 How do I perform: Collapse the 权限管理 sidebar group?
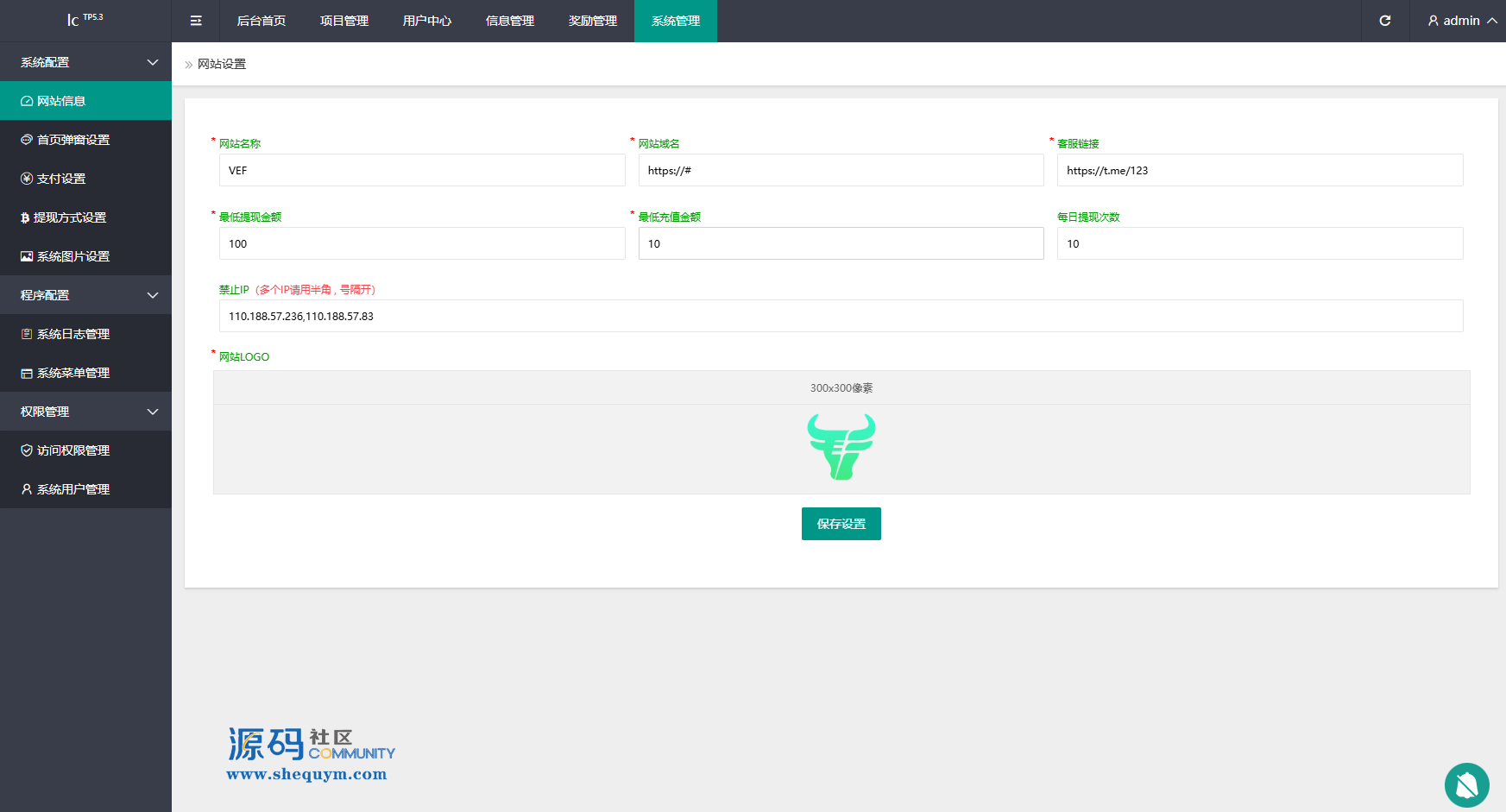point(85,412)
